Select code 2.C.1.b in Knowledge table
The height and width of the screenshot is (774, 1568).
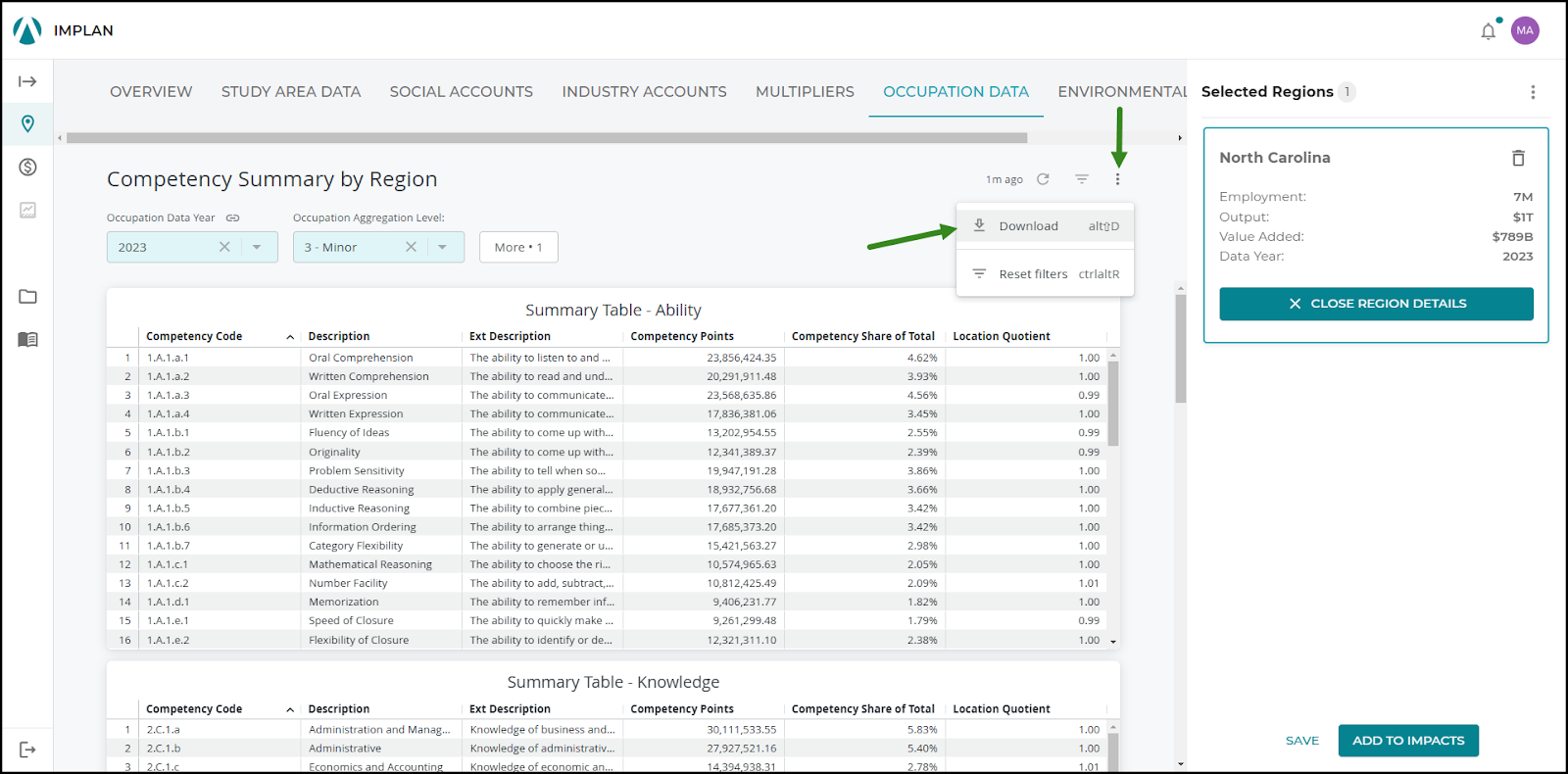pyautogui.click(x=164, y=749)
